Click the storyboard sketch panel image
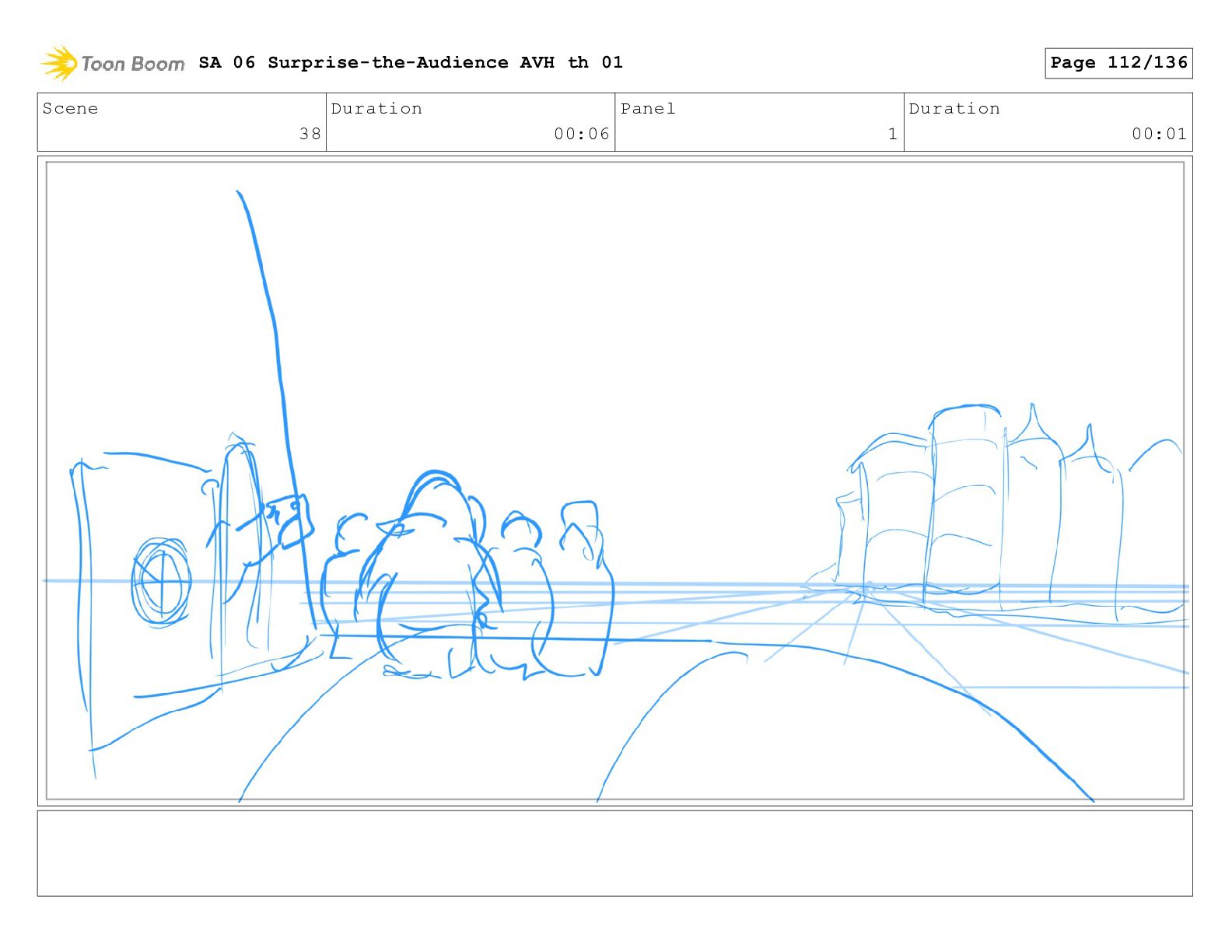Screen dimensions: 1232x952 (615, 481)
